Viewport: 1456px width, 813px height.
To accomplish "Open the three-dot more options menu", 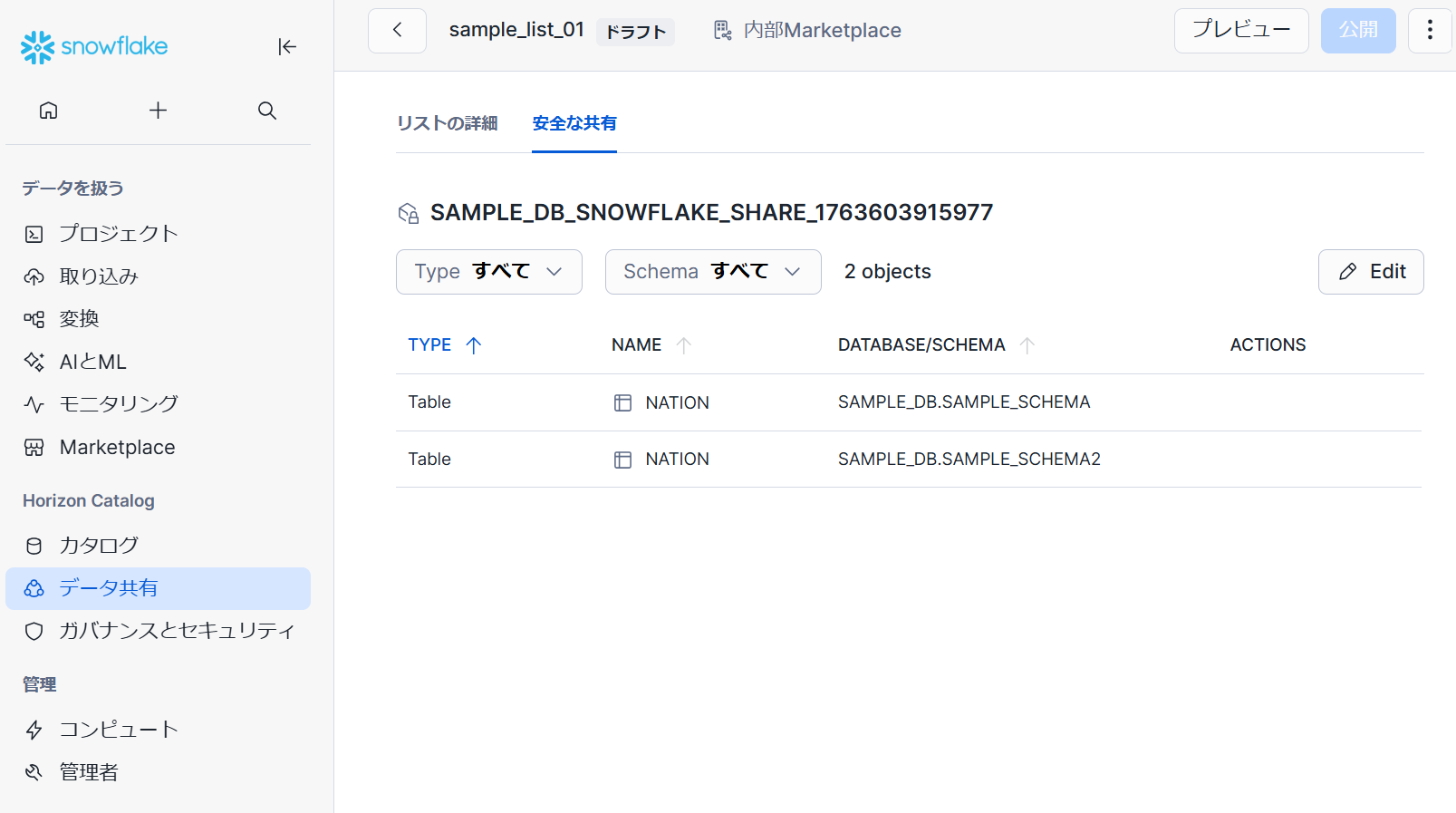I will (1430, 31).
